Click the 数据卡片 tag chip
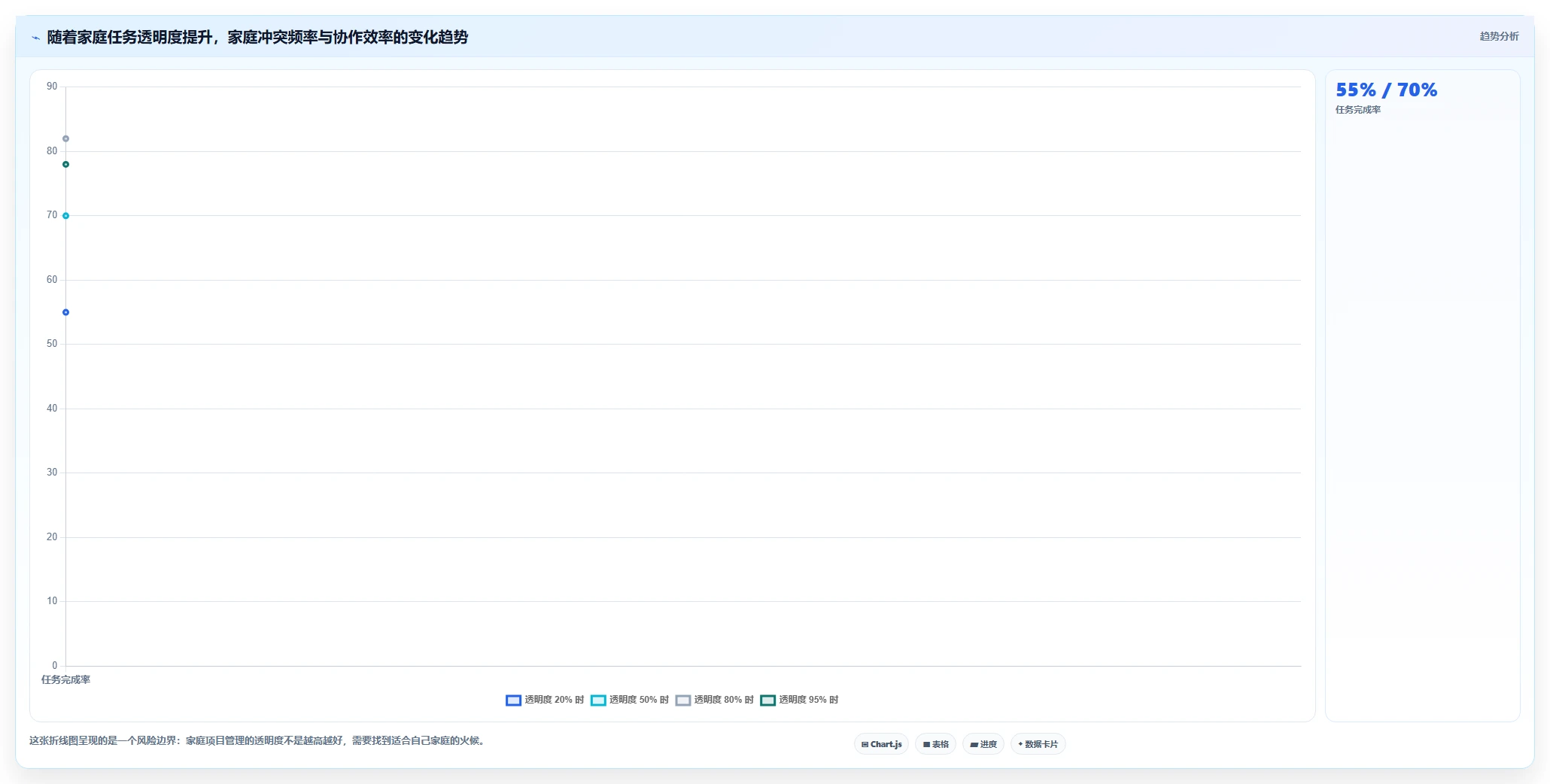Image resolution: width=1550 pixels, height=784 pixels. point(1038,744)
